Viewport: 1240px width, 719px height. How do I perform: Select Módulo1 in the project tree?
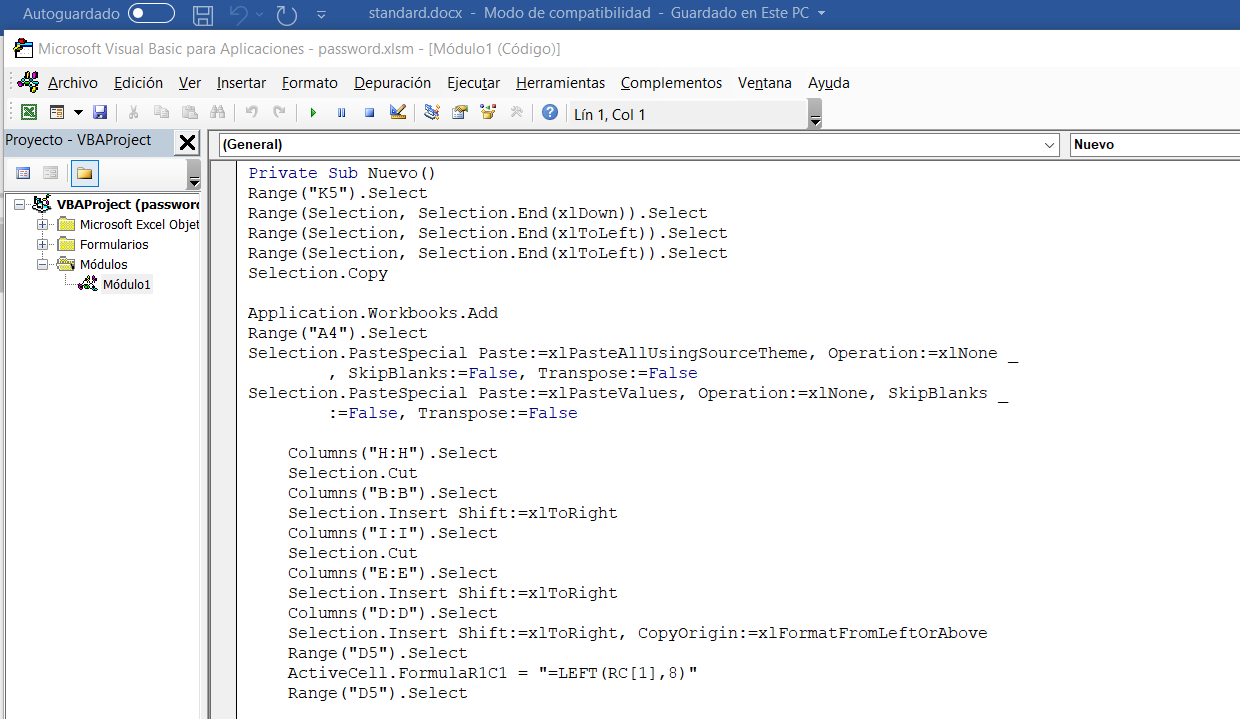[126, 285]
